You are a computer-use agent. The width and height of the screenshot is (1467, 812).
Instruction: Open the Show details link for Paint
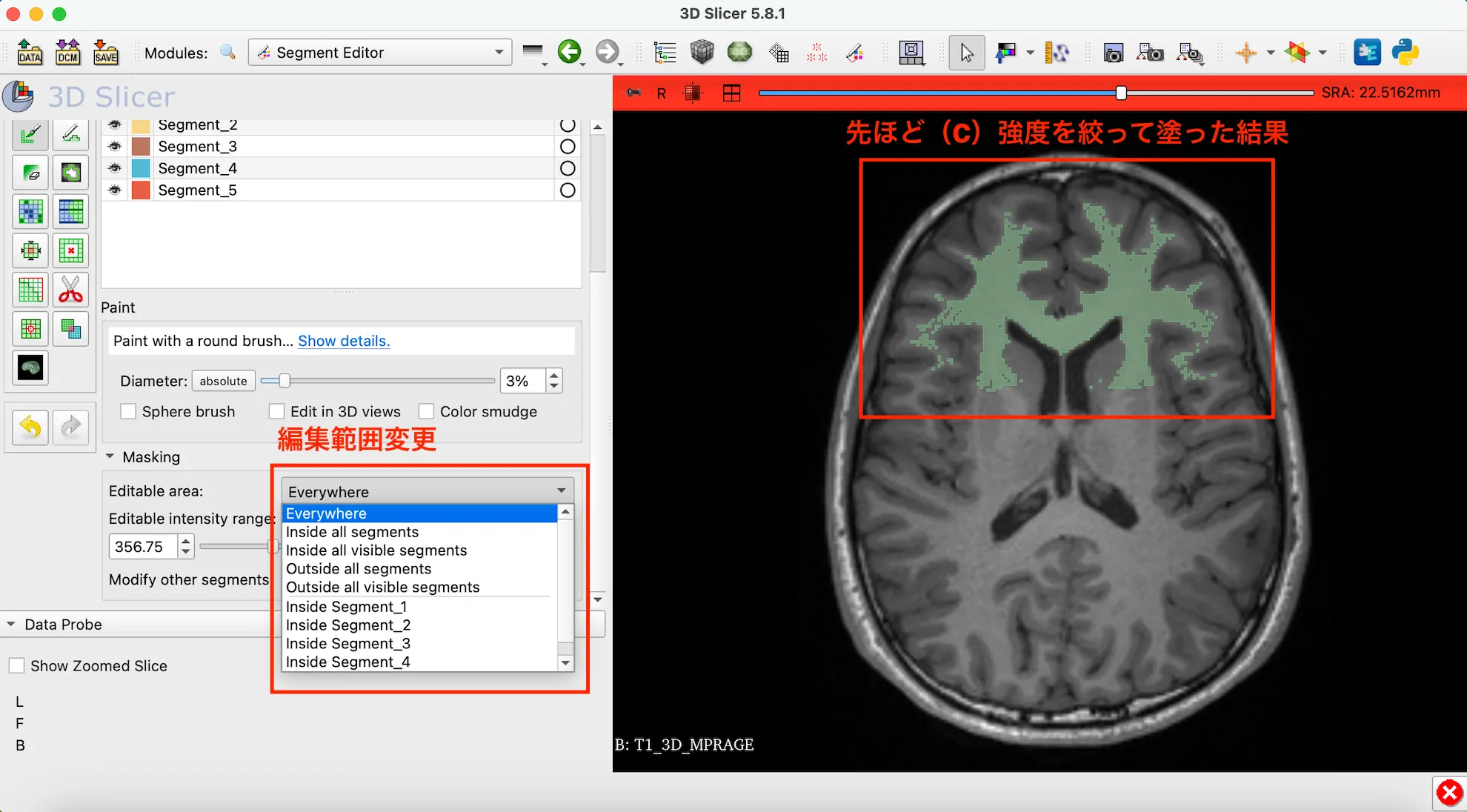[x=343, y=341]
